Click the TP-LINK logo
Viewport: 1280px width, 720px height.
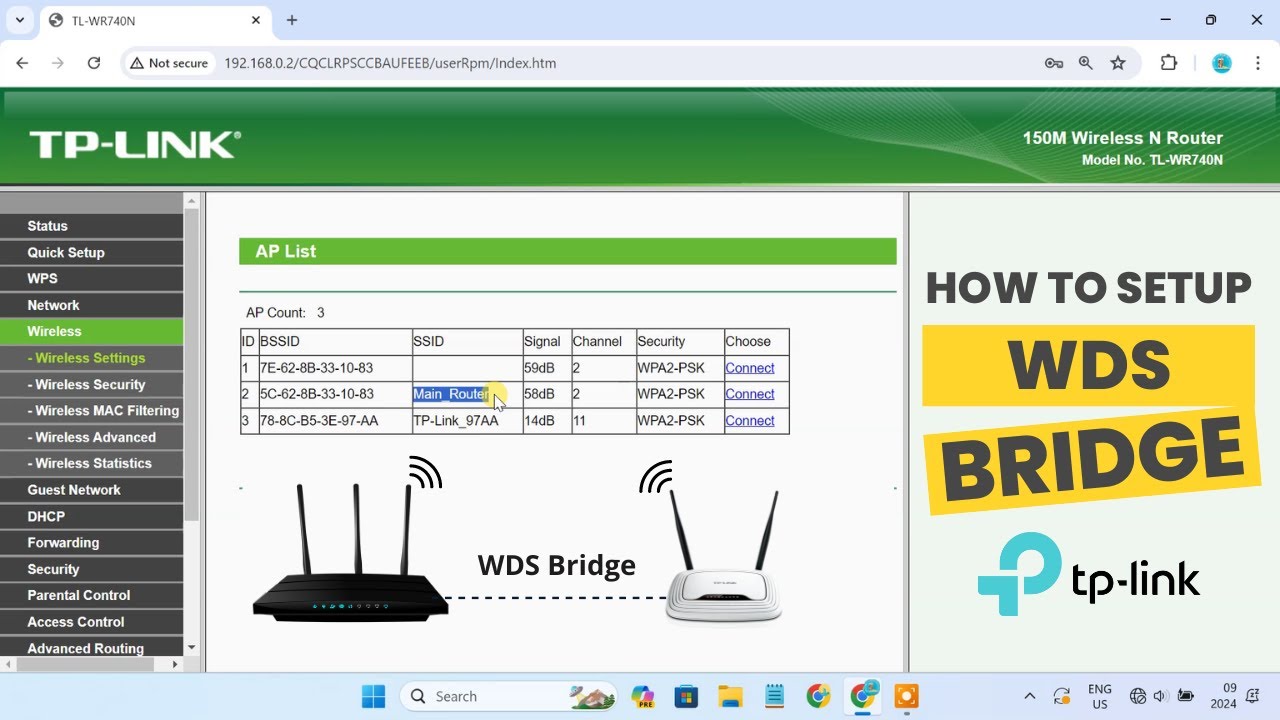point(135,145)
